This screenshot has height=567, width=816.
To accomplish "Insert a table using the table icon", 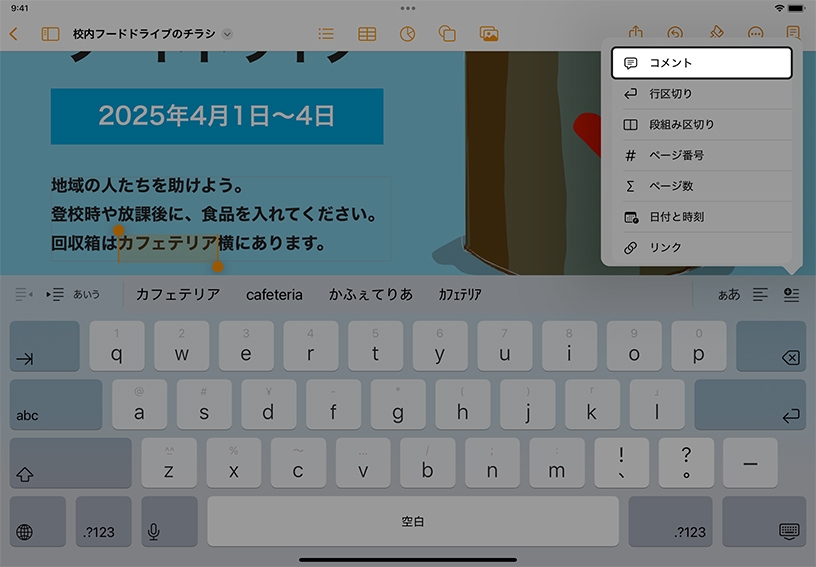I will [367, 34].
